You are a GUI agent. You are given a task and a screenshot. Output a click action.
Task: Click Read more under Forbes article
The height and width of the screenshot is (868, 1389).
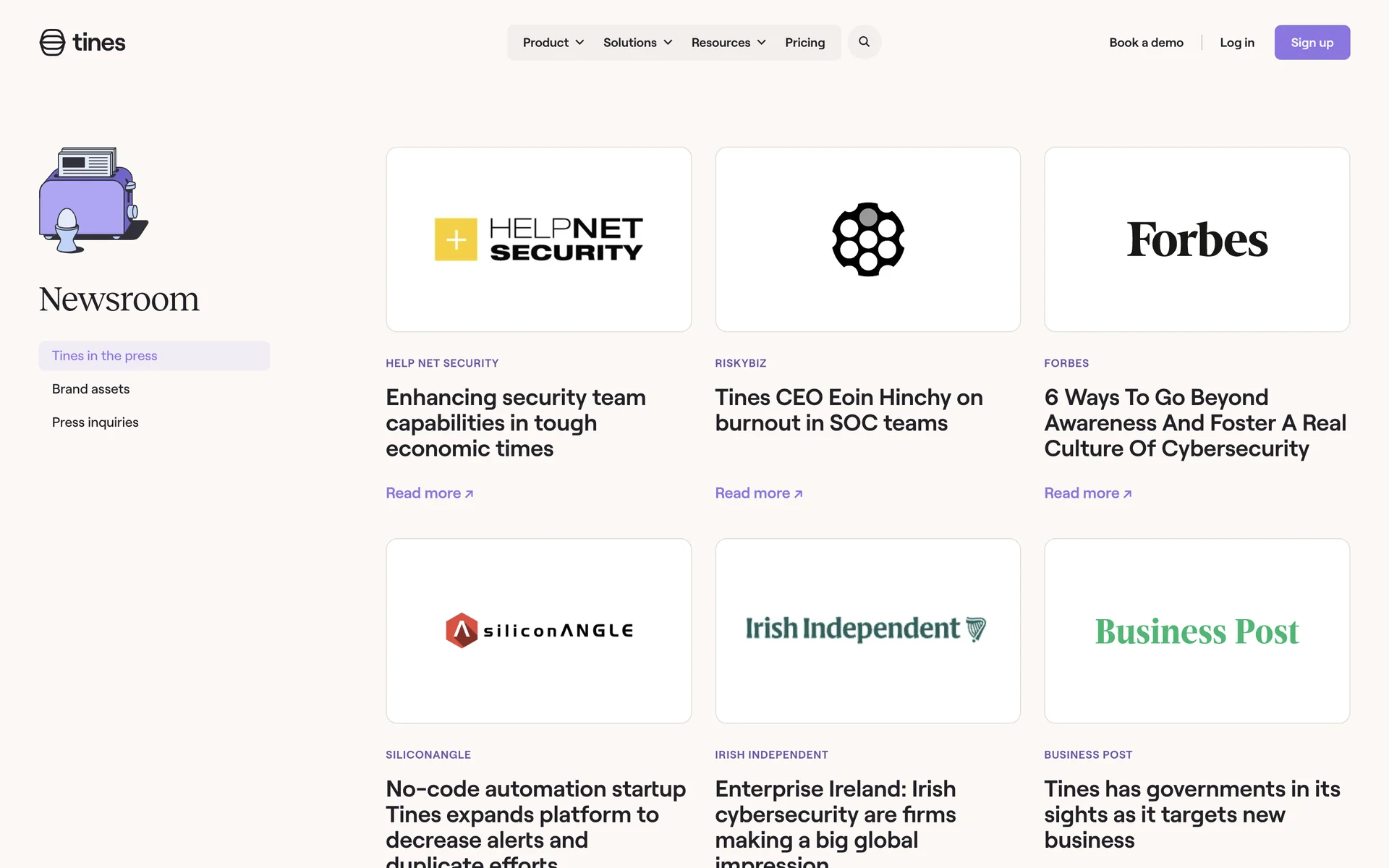(1087, 493)
